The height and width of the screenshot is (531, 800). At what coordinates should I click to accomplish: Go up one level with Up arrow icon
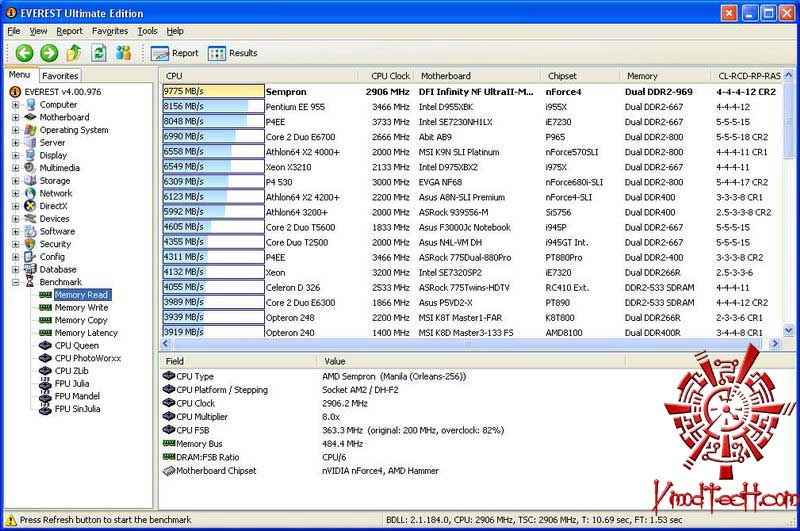[x=74, y=53]
